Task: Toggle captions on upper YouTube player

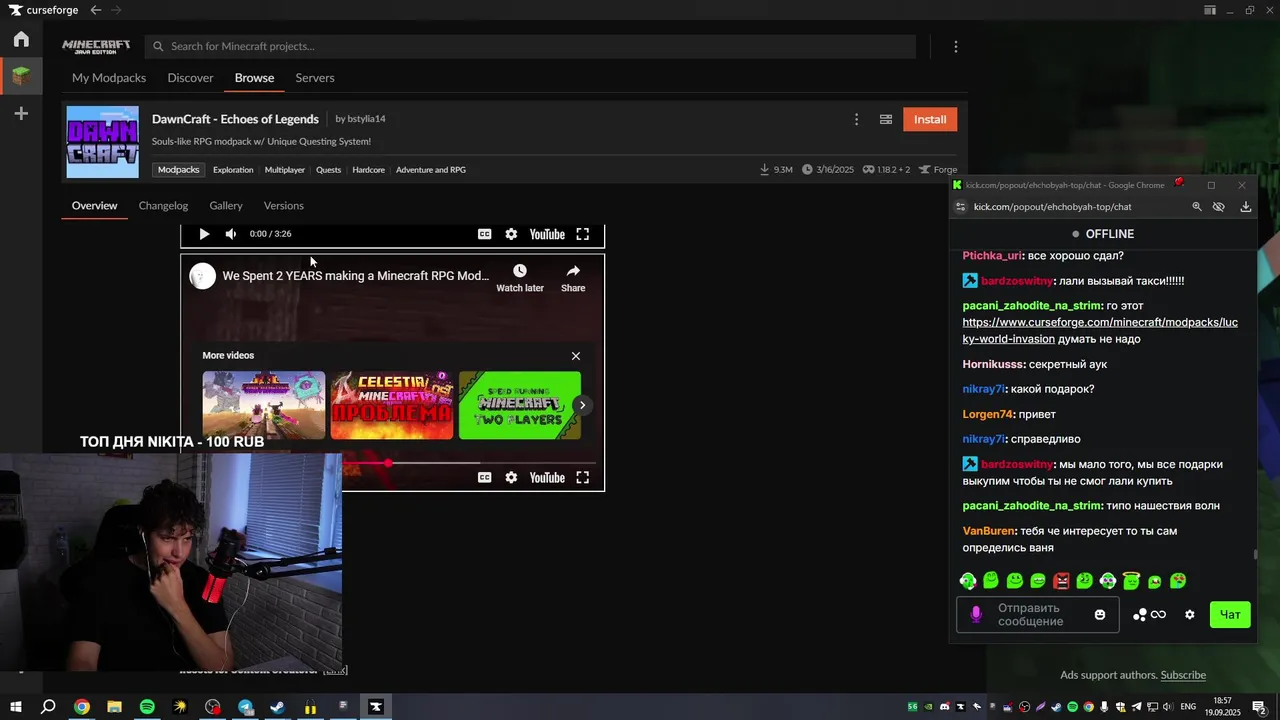Action: click(x=484, y=234)
